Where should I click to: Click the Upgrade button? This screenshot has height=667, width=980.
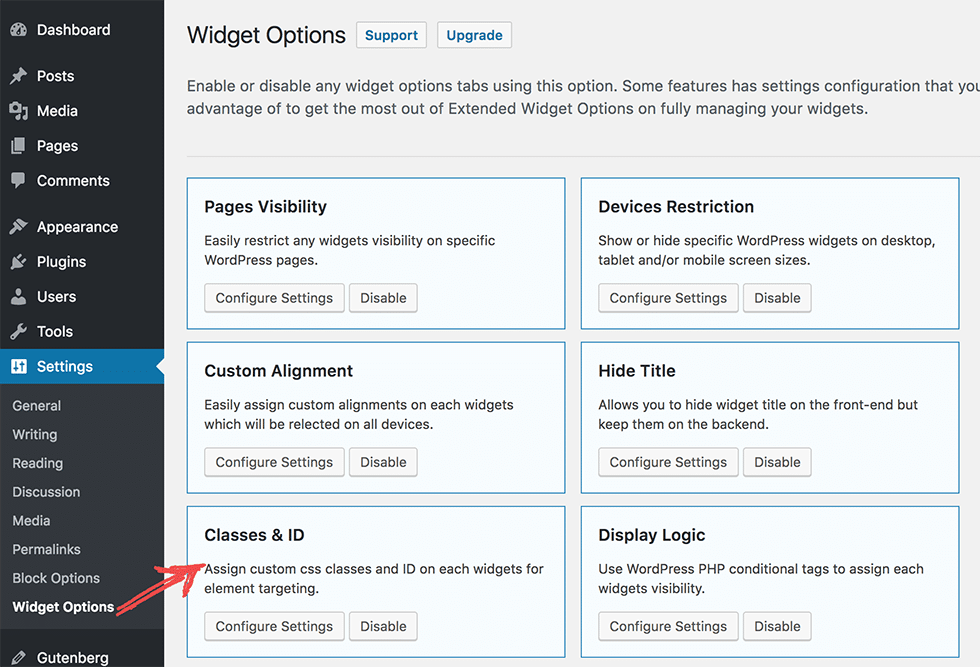tap(474, 34)
